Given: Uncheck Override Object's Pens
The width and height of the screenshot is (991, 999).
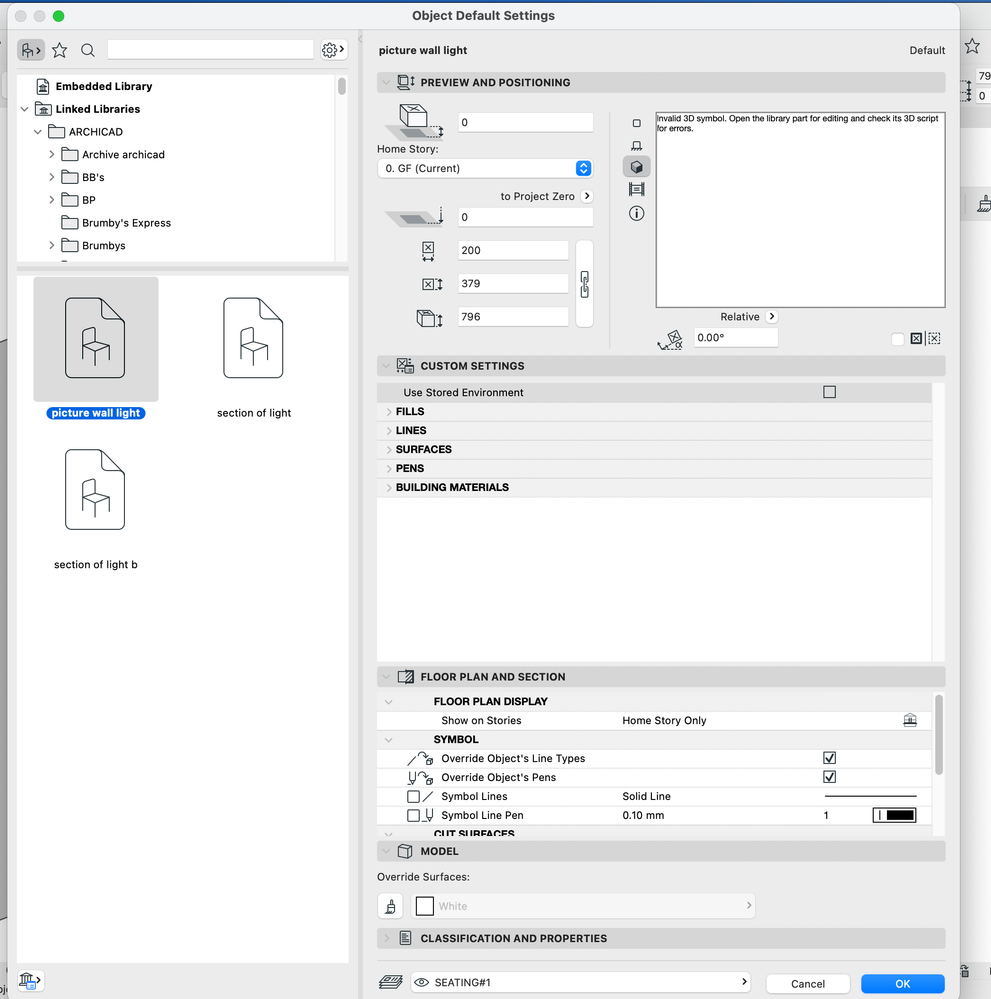Looking at the screenshot, I should [x=829, y=777].
